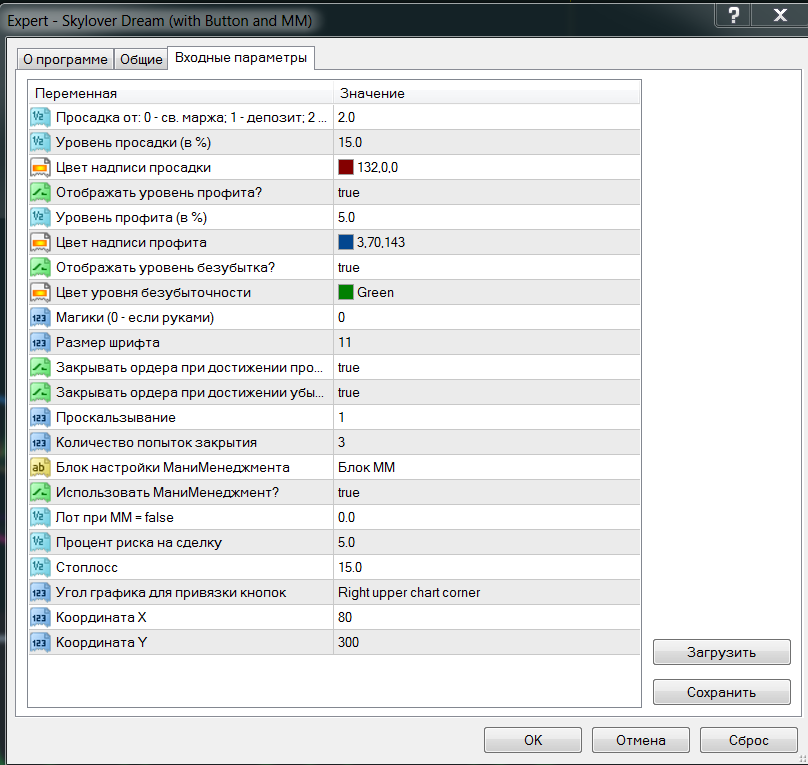This screenshot has width=808, height=765.
Task: Click the string 'ab' icon beside 'Блок настройки МаниМенеджмента'
Action: [40, 467]
